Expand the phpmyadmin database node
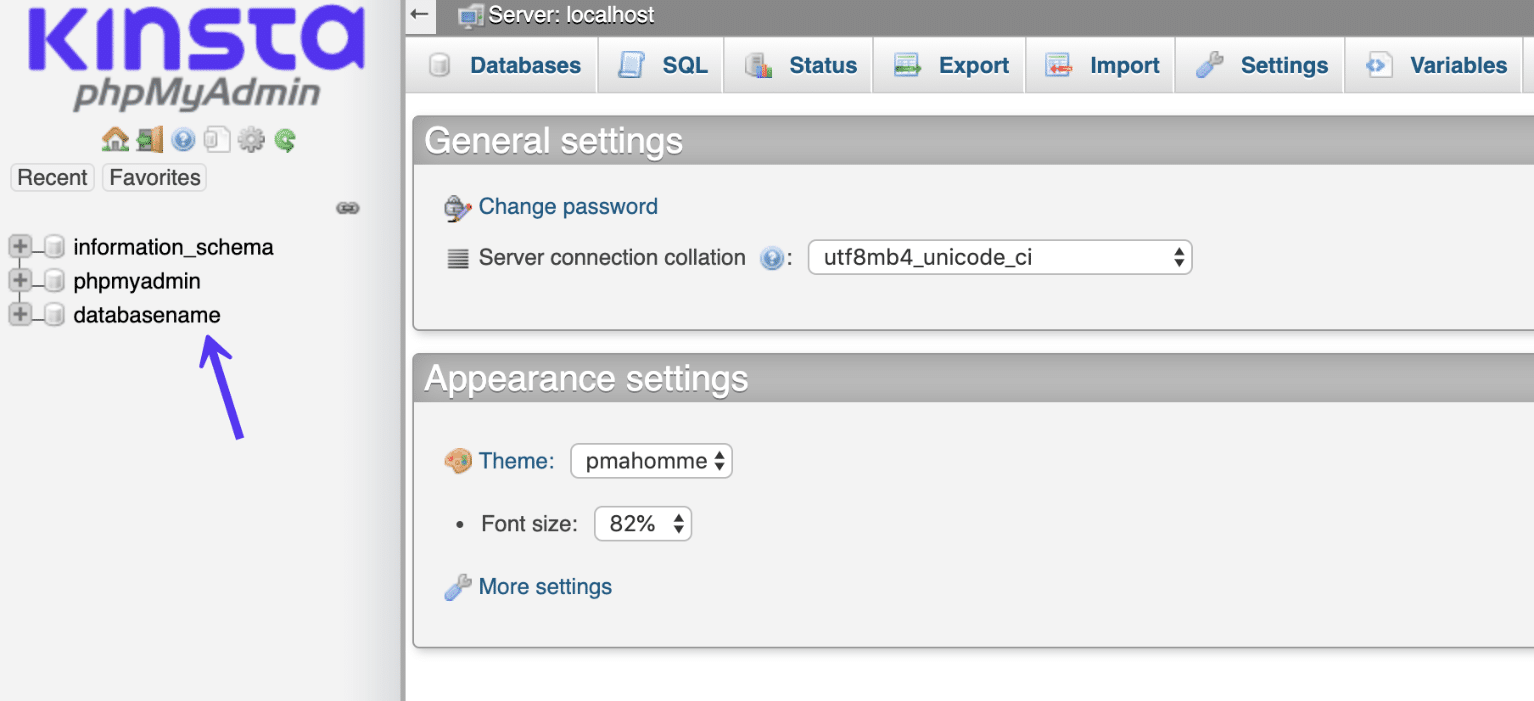Viewport: 1534px width, 701px height. click(19, 280)
